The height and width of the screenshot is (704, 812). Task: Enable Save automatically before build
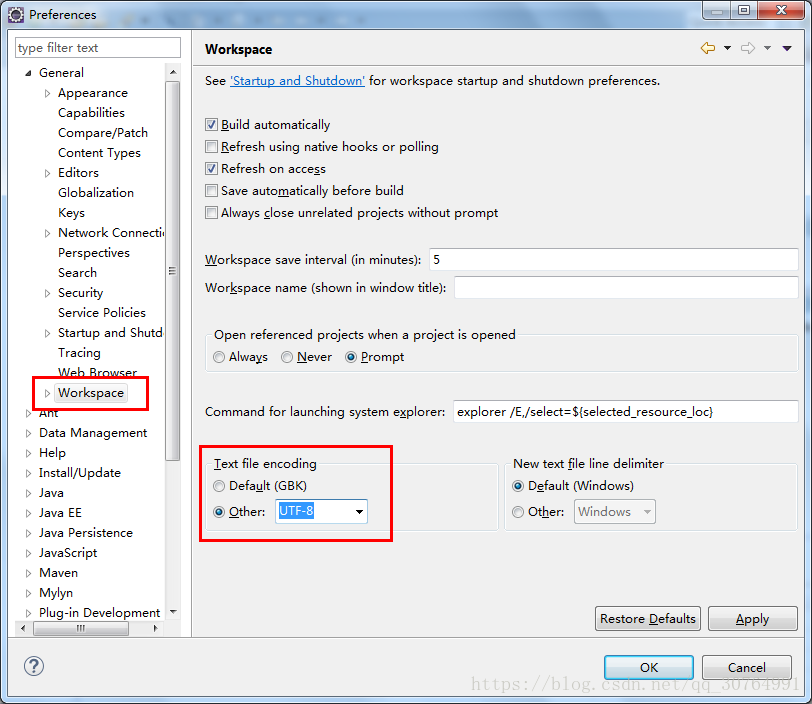click(211, 191)
